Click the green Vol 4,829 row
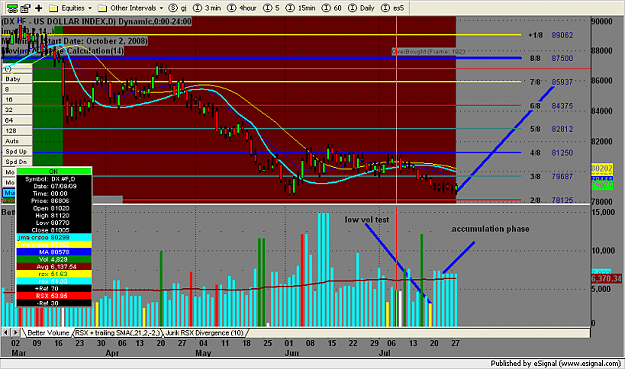 [54, 259]
